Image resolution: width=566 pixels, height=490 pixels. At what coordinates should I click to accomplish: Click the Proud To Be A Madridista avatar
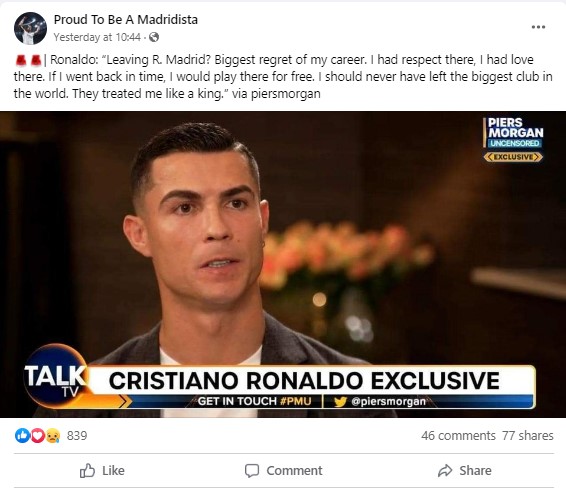click(x=30, y=28)
